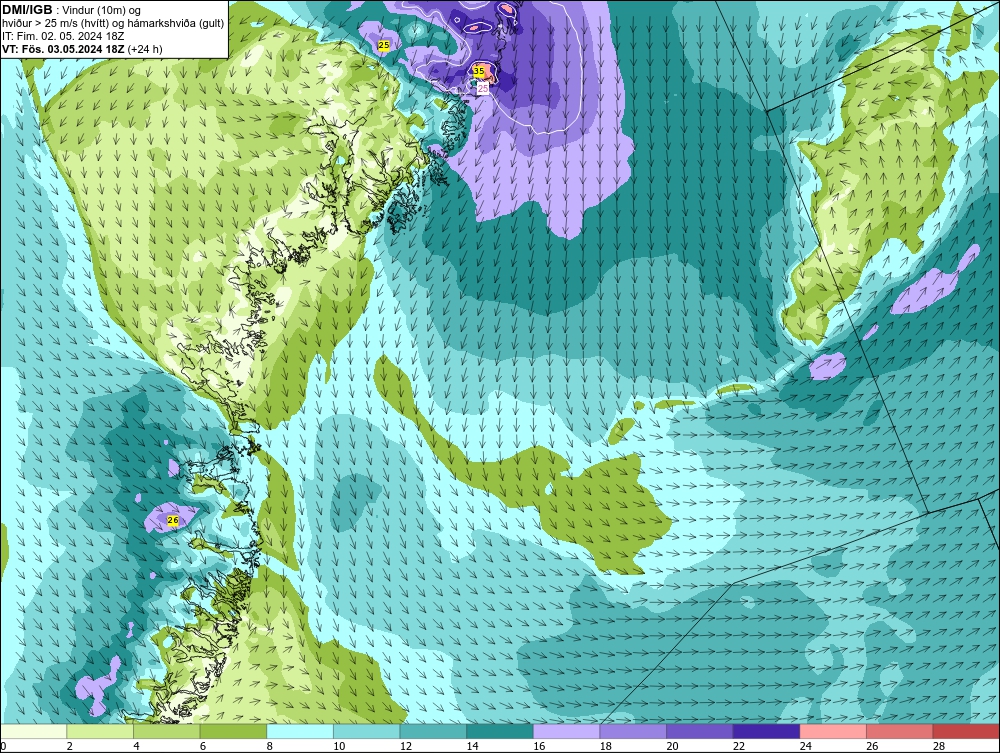
Task: Click the teal swatch between 12 and 14
Action: pyautogui.click(x=433, y=731)
